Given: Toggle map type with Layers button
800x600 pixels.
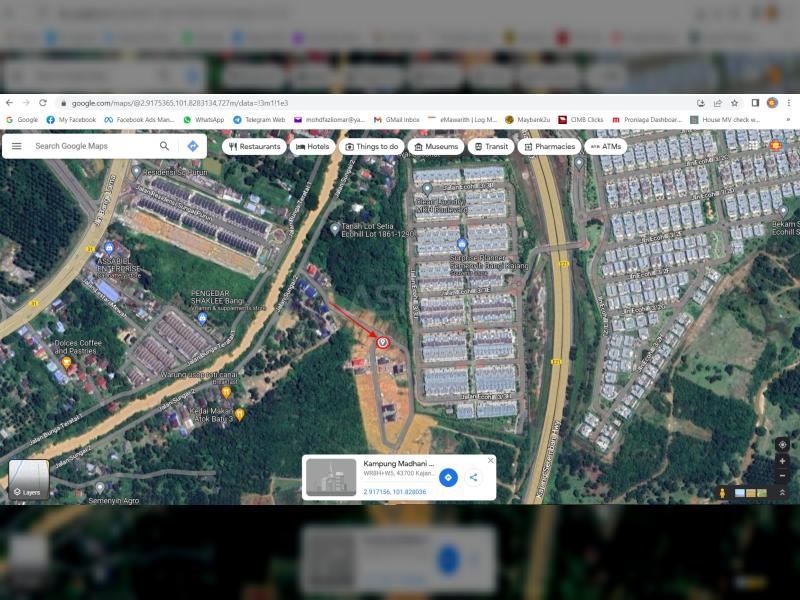Looking at the screenshot, I should [x=28, y=479].
